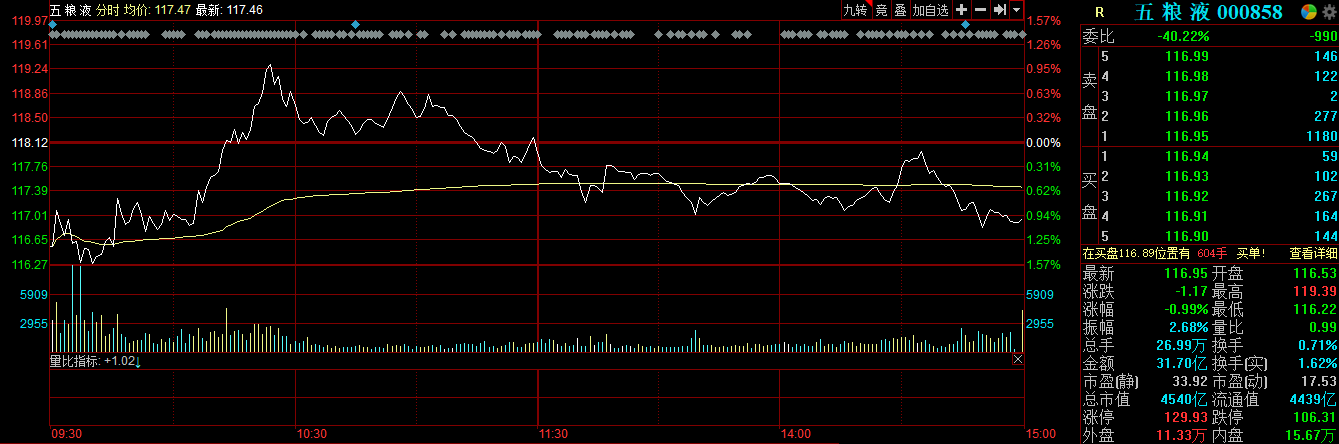Screen dimensions: 1339x444
Task: Click the 内盘 value 15.67万
Action: (x=1311, y=435)
